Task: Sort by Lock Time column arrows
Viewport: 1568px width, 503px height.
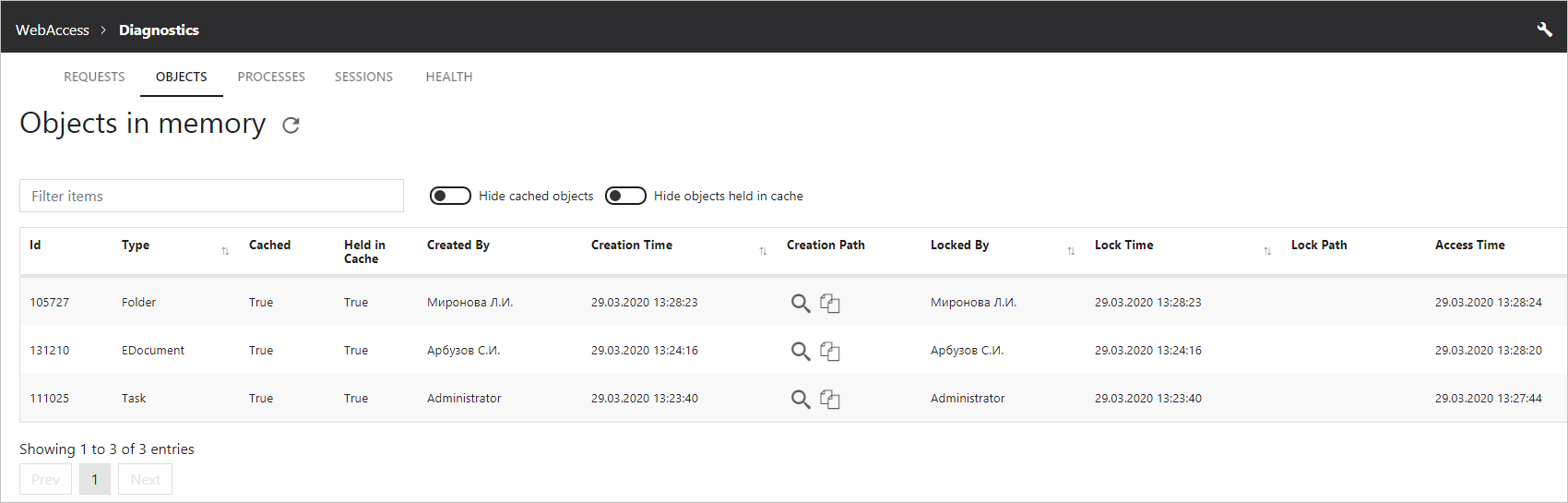Action: pos(1267,251)
